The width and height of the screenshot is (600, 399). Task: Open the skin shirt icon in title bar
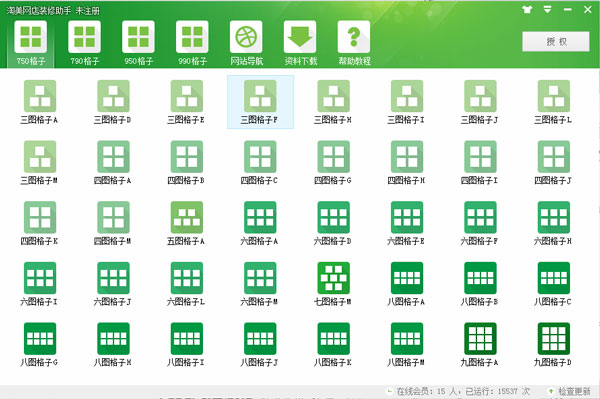pos(527,9)
